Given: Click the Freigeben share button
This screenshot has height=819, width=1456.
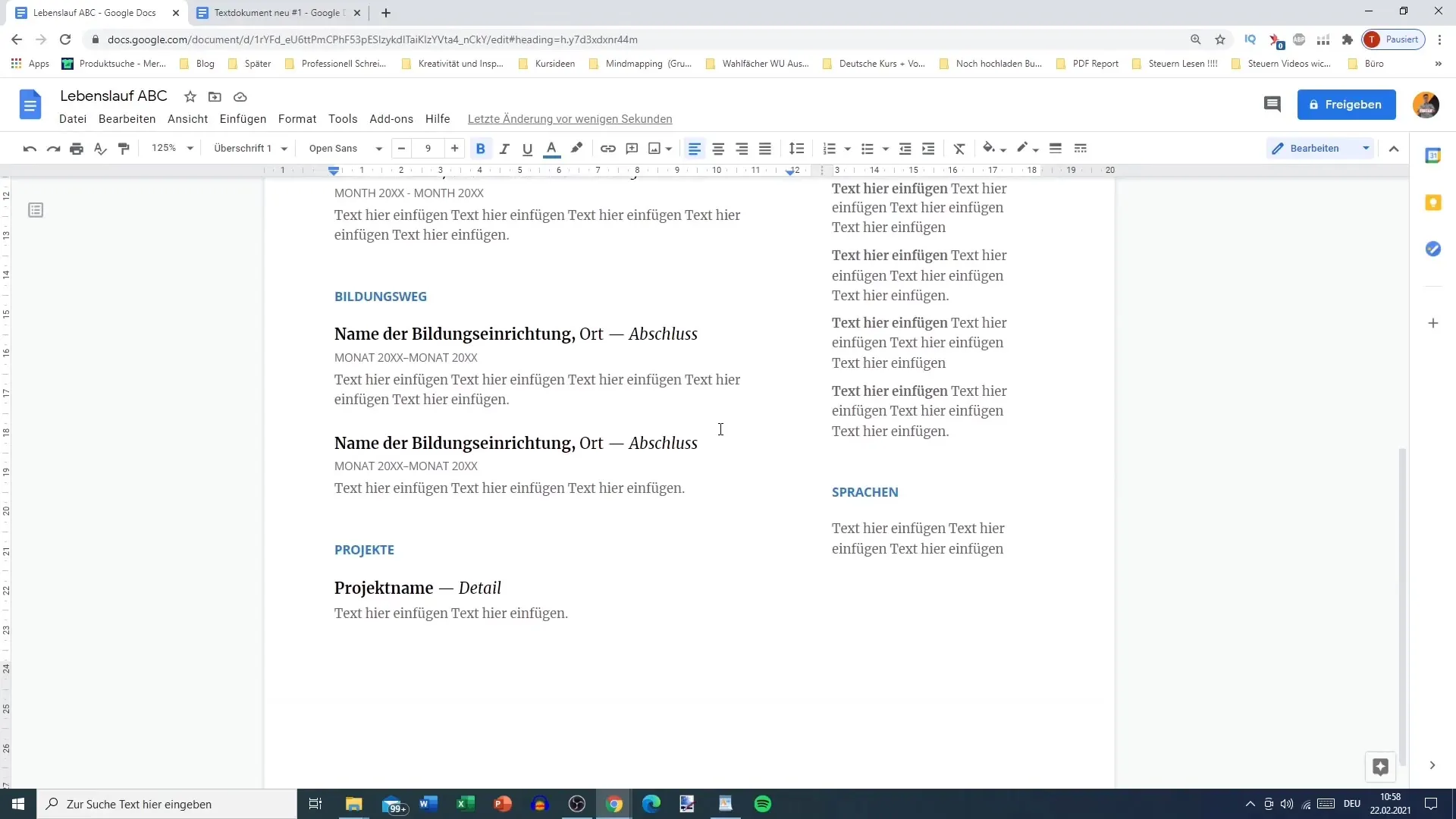Looking at the screenshot, I should pos(1346,105).
